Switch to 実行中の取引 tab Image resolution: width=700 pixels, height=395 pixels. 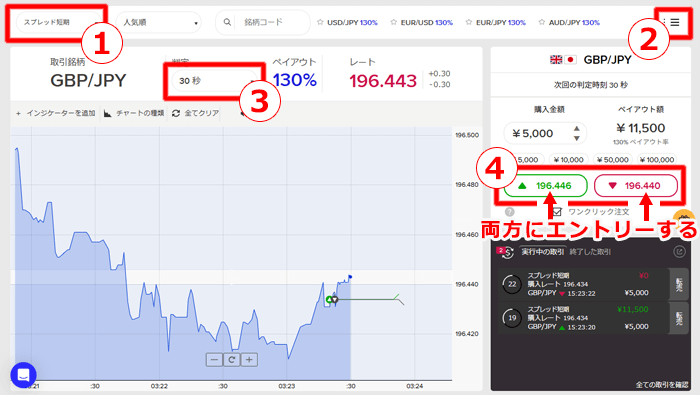point(543,252)
